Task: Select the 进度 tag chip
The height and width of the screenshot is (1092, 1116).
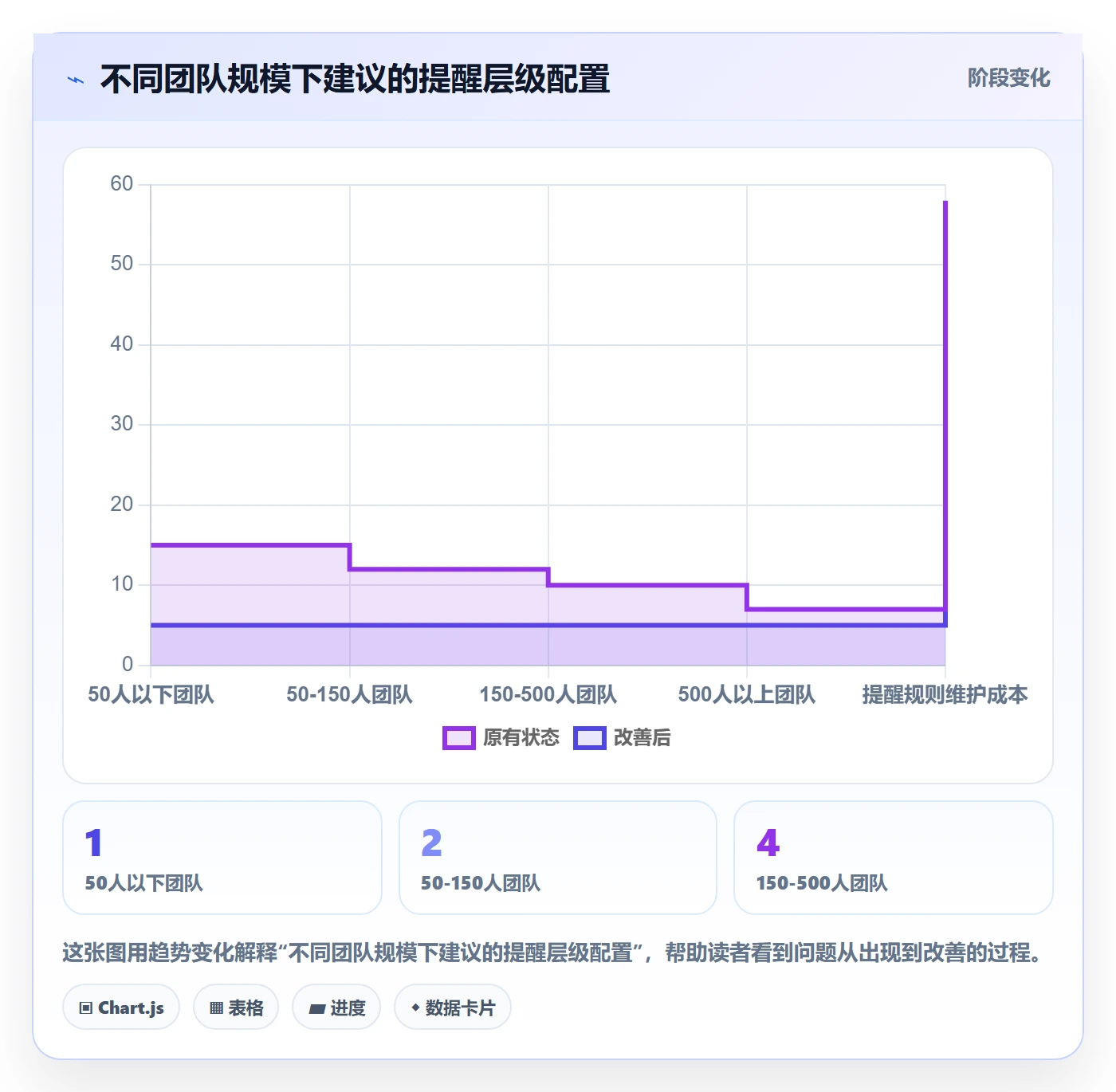Action: (336, 1008)
